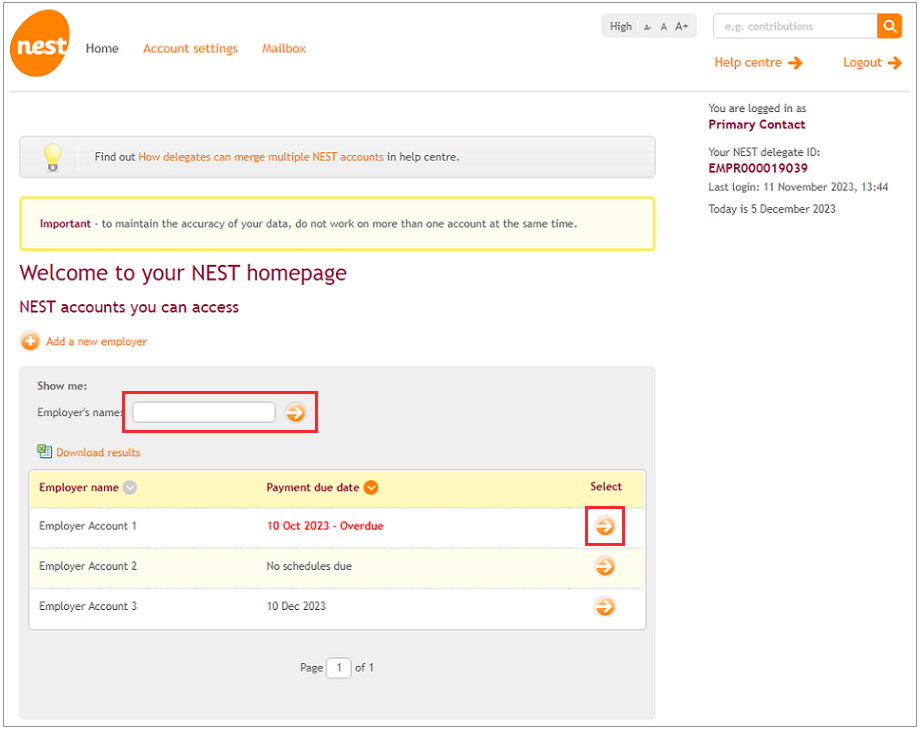Select the arrow next to Employer Account 2
The height and width of the screenshot is (730, 920).
tap(604, 566)
